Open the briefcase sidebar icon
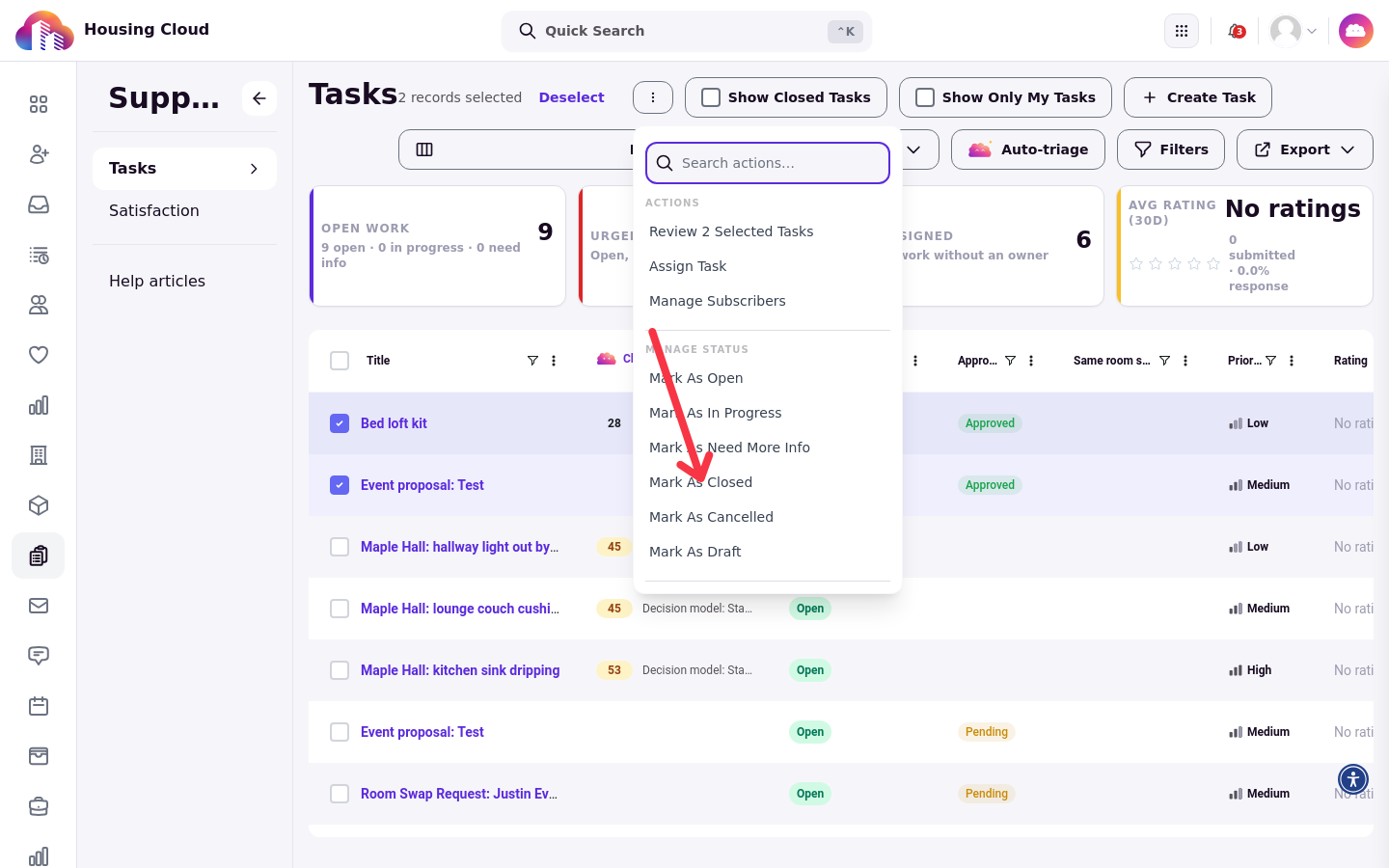Image resolution: width=1389 pixels, height=868 pixels. click(39, 806)
